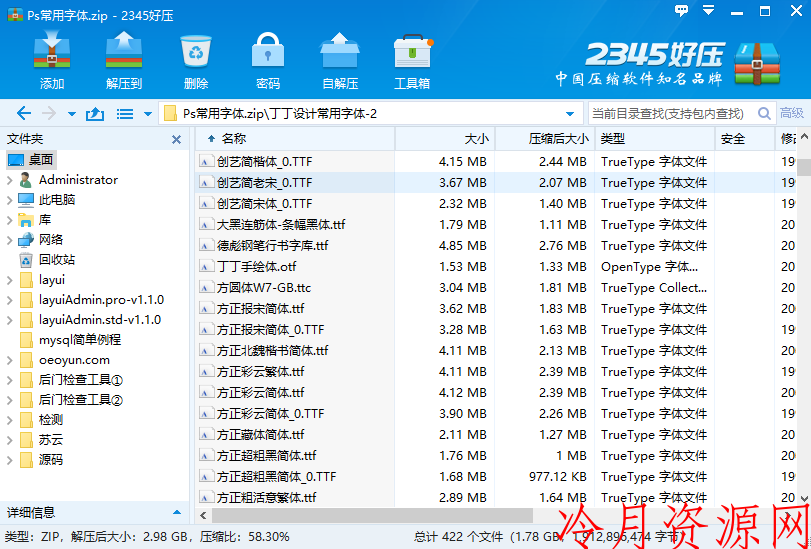Click the 库 library icon

coord(26,220)
